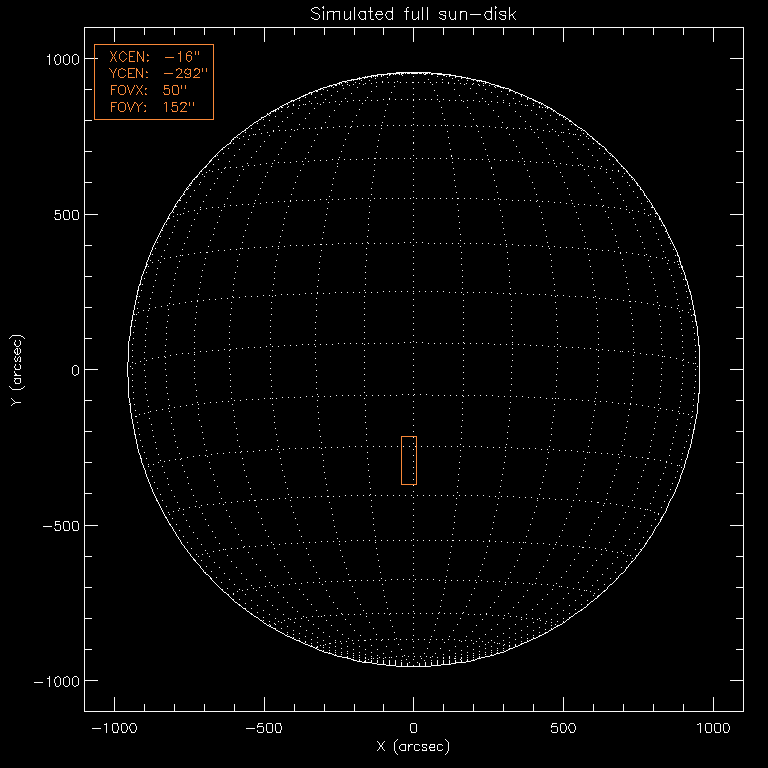Screen dimensions: 768x768
Task: Click the x-axis tick label -500
Action: [x=263, y=729]
